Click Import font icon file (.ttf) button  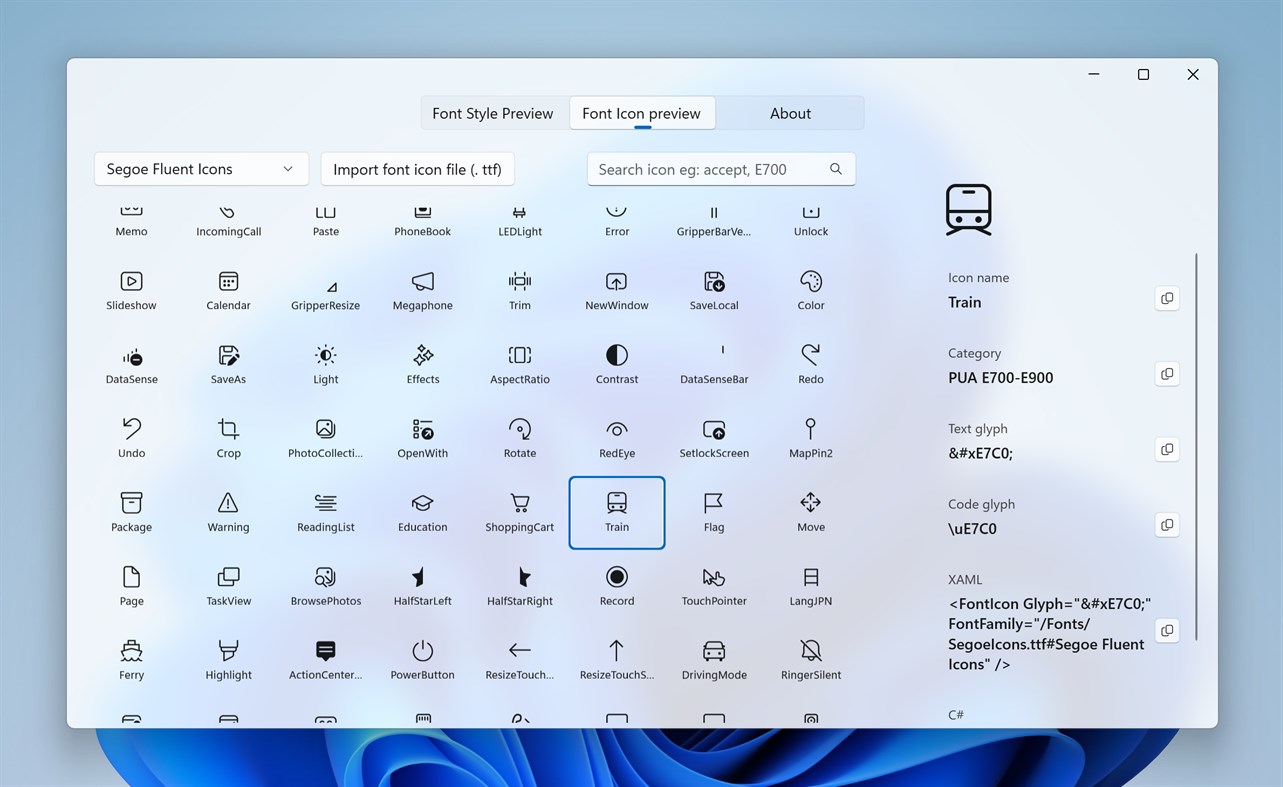(417, 169)
